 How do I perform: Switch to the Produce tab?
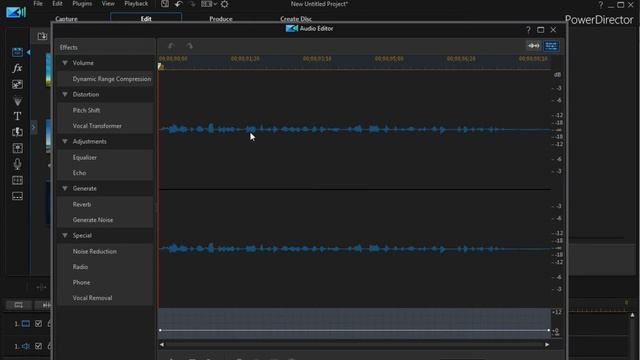click(221, 19)
